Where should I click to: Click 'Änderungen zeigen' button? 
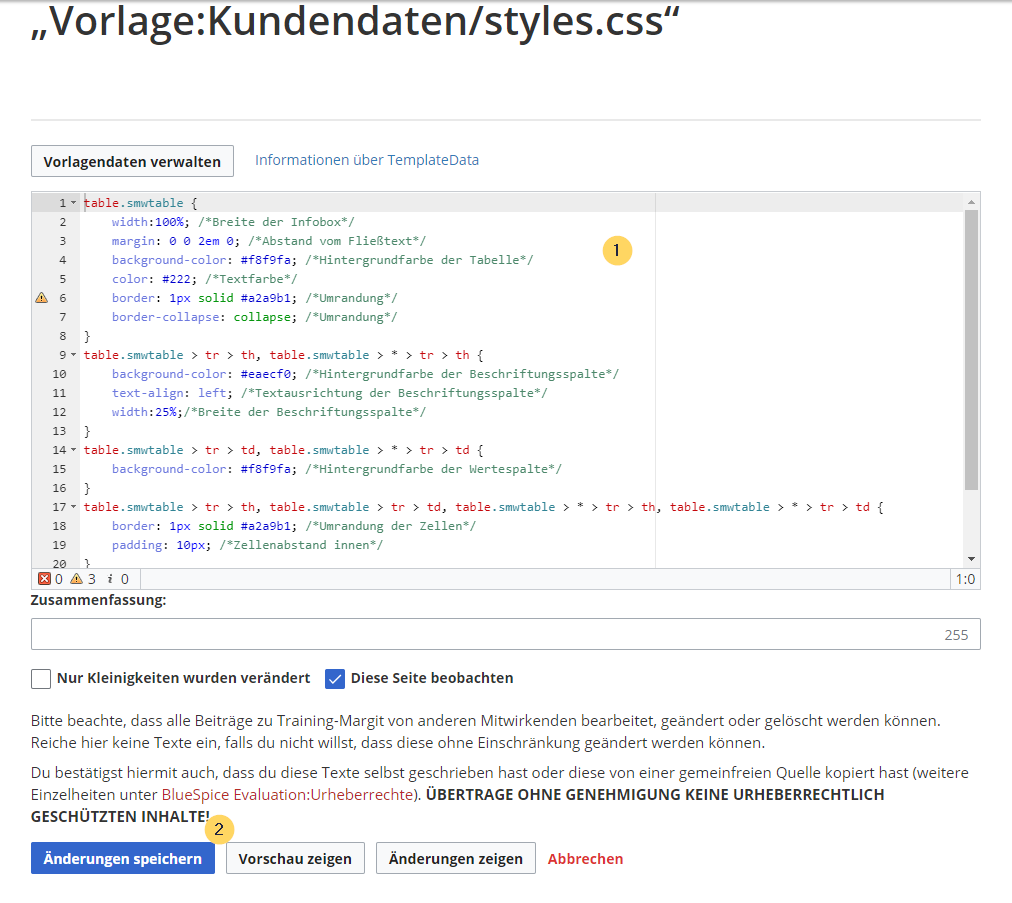[456, 858]
